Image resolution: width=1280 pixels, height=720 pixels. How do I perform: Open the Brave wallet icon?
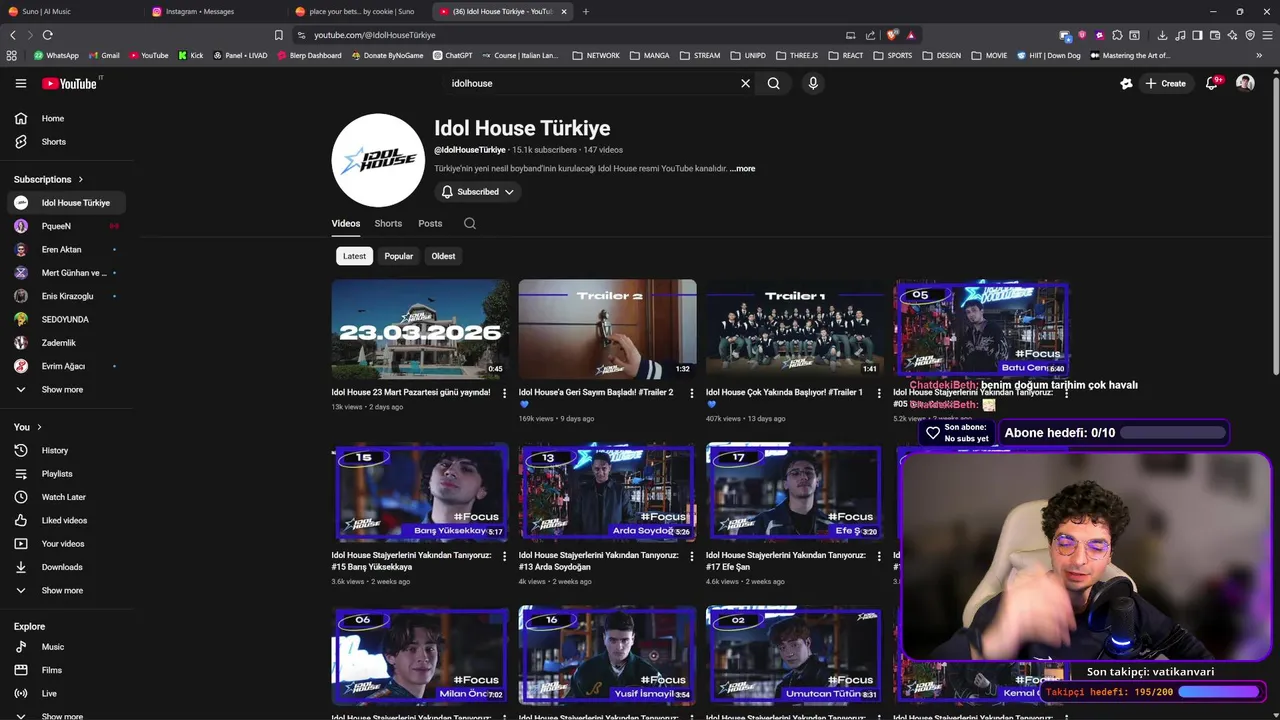point(1215,35)
